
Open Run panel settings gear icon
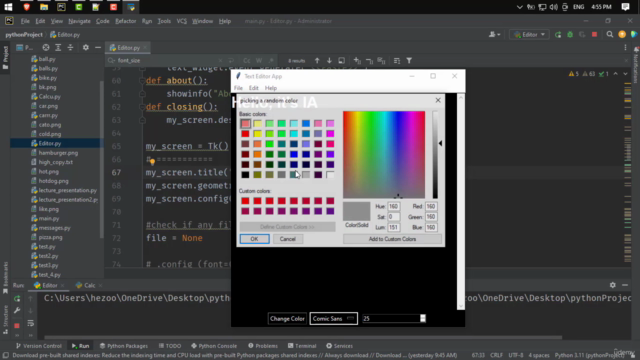pos(613,285)
